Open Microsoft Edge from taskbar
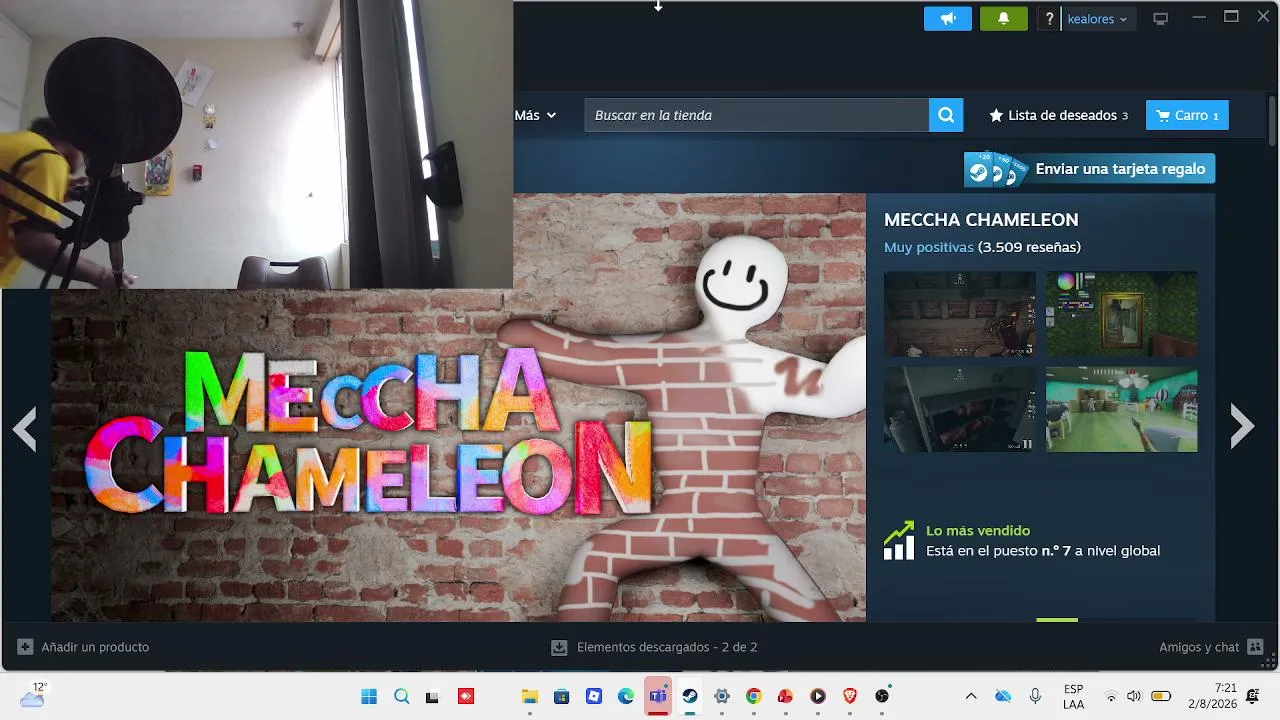The width and height of the screenshot is (1280, 720). pyautogui.click(x=625, y=696)
